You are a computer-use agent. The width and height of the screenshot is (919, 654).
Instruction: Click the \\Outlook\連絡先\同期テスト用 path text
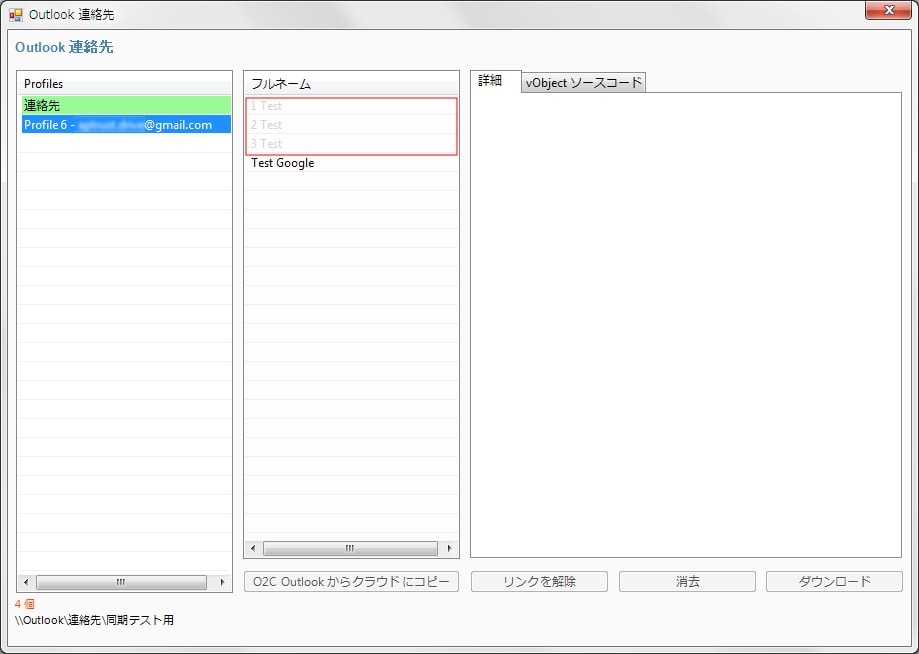(x=94, y=620)
